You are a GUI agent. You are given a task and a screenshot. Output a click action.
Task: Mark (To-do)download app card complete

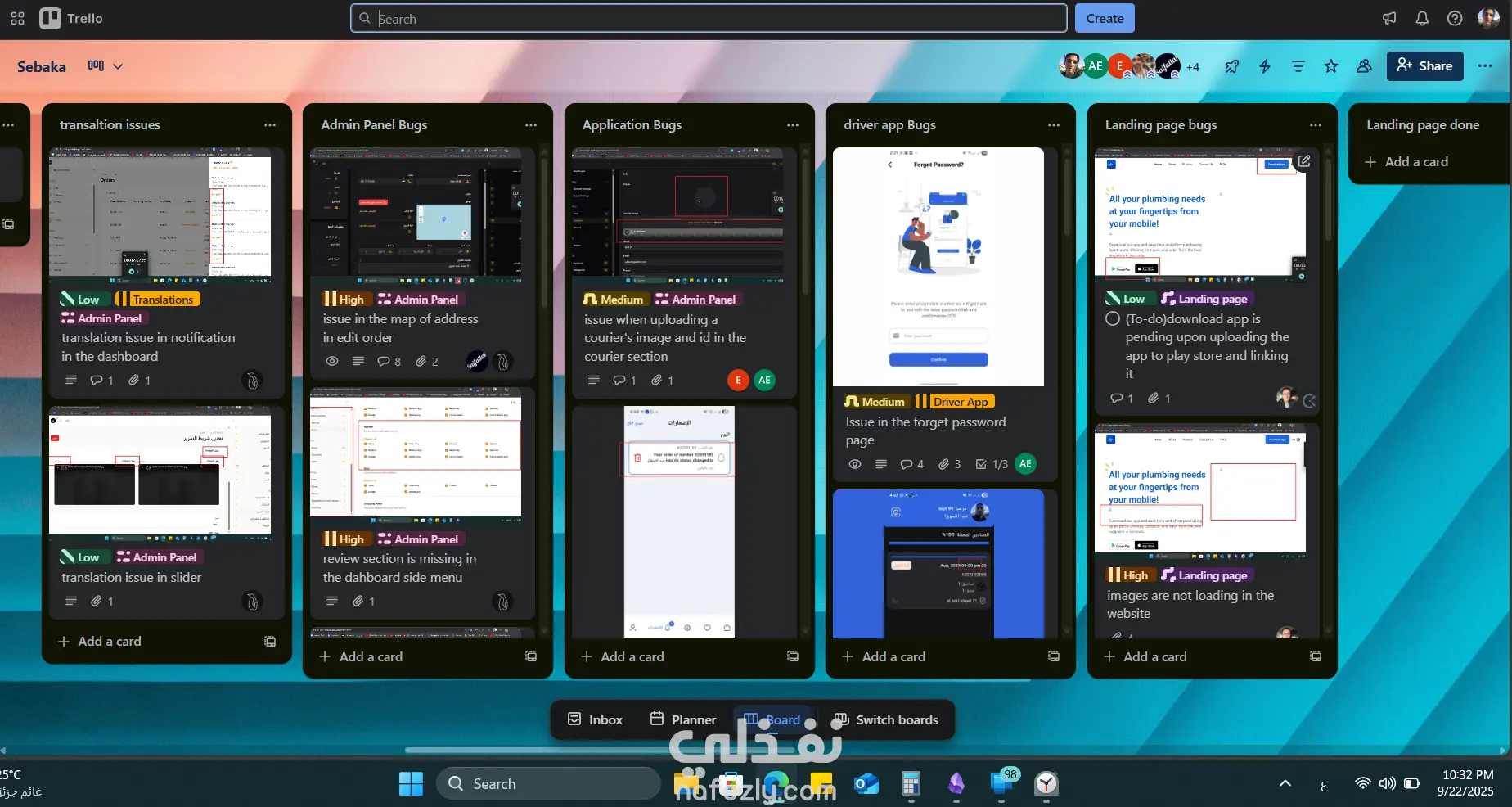pyautogui.click(x=1113, y=319)
